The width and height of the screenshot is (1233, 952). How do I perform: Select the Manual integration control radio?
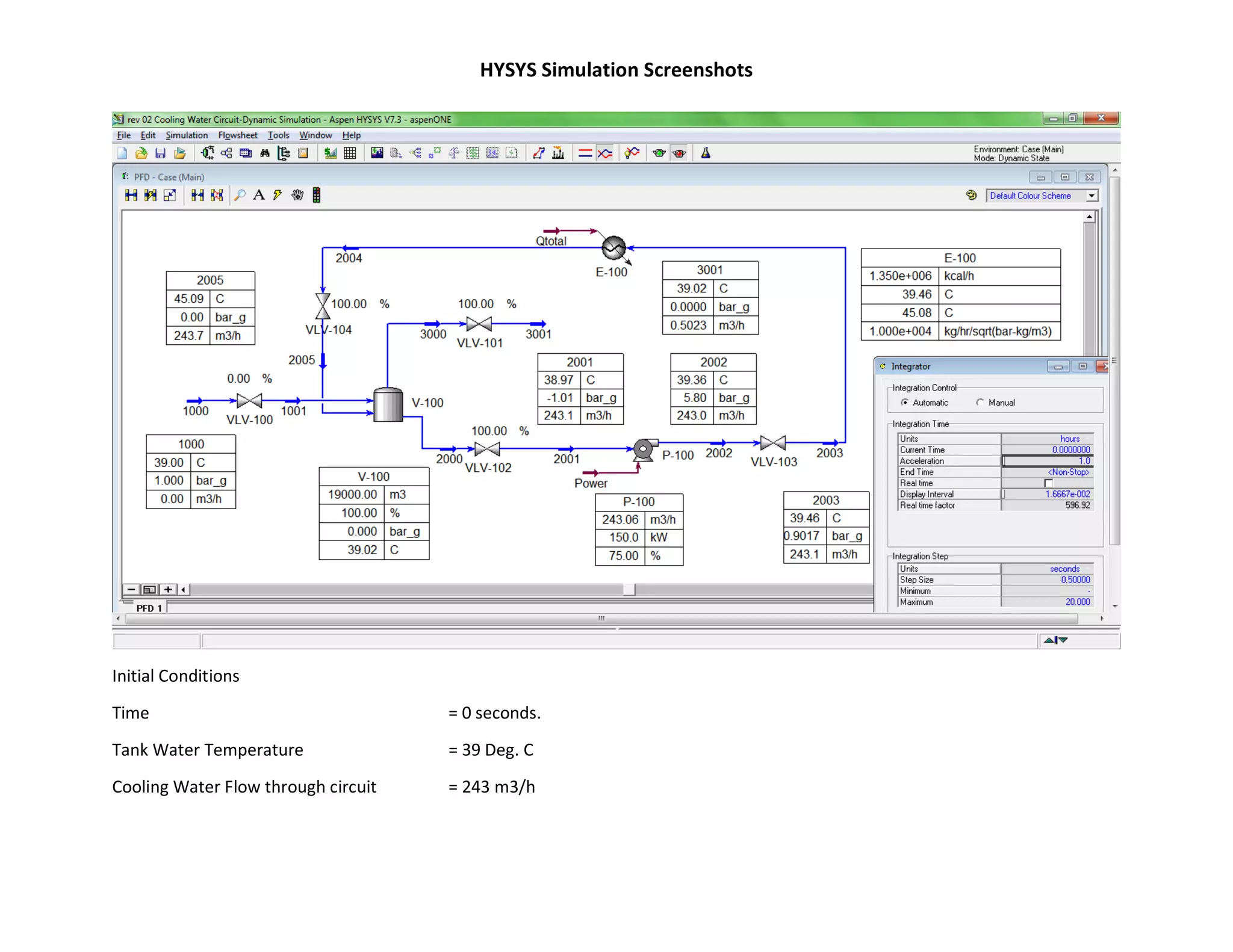[980, 403]
